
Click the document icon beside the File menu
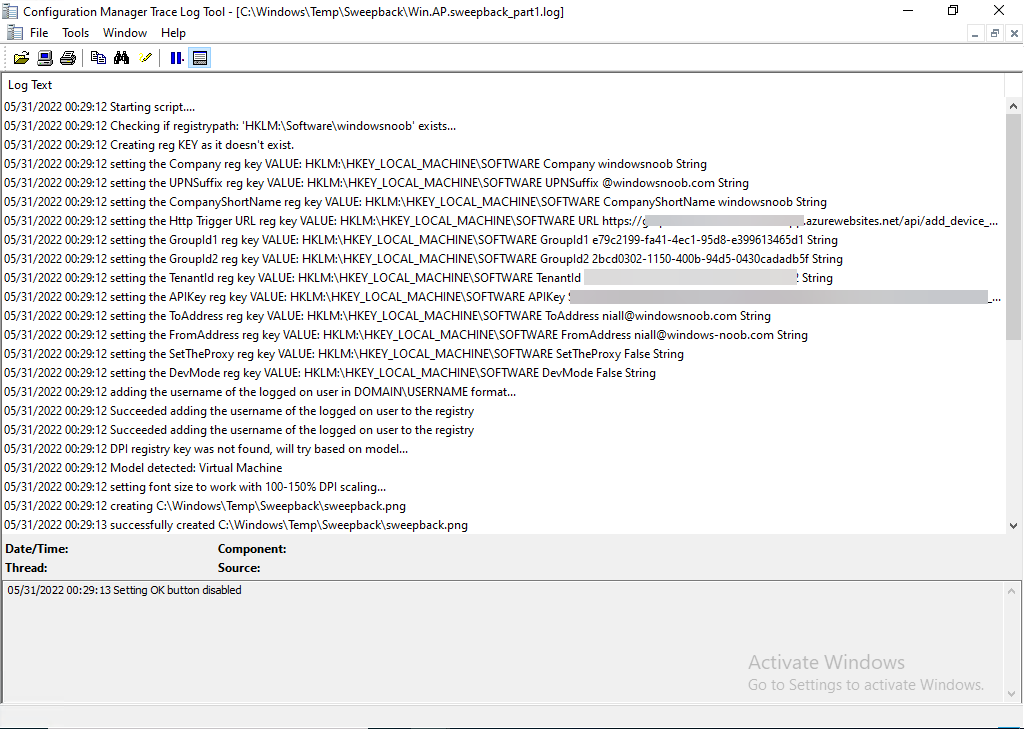[x=14, y=33]
